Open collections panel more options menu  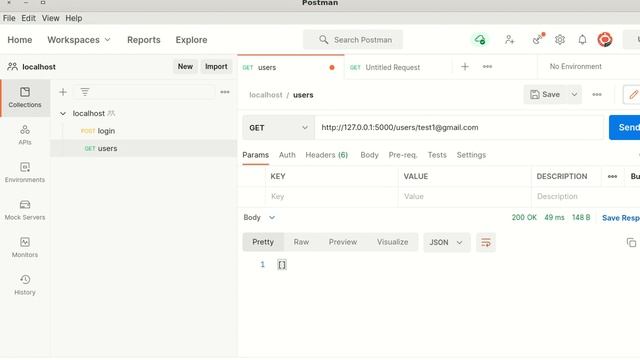click(225, 92)
